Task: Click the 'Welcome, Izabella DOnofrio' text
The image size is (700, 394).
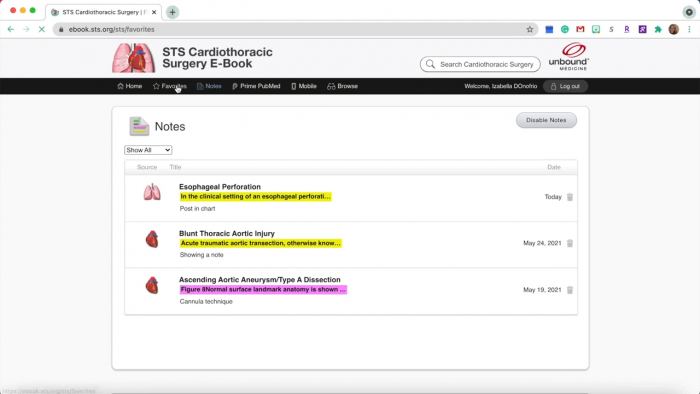Action: [x=500, y=86]
